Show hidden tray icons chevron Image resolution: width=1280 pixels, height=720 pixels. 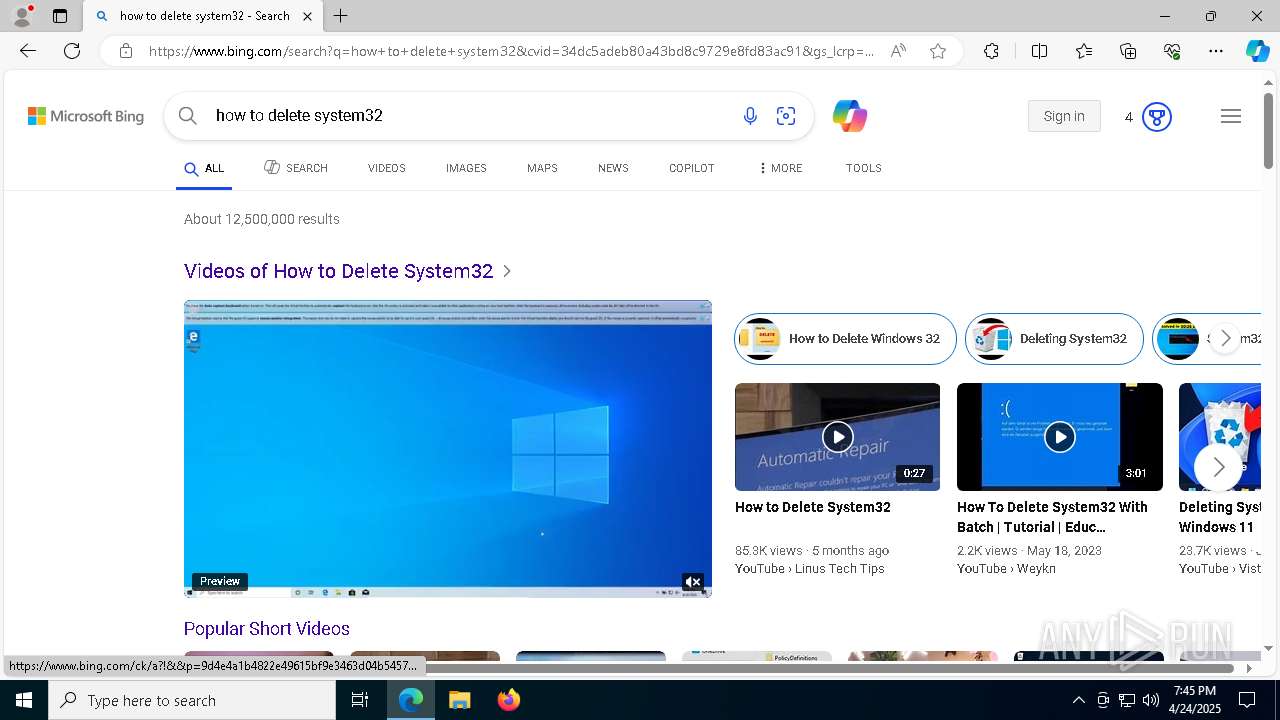click(1079, 700)
